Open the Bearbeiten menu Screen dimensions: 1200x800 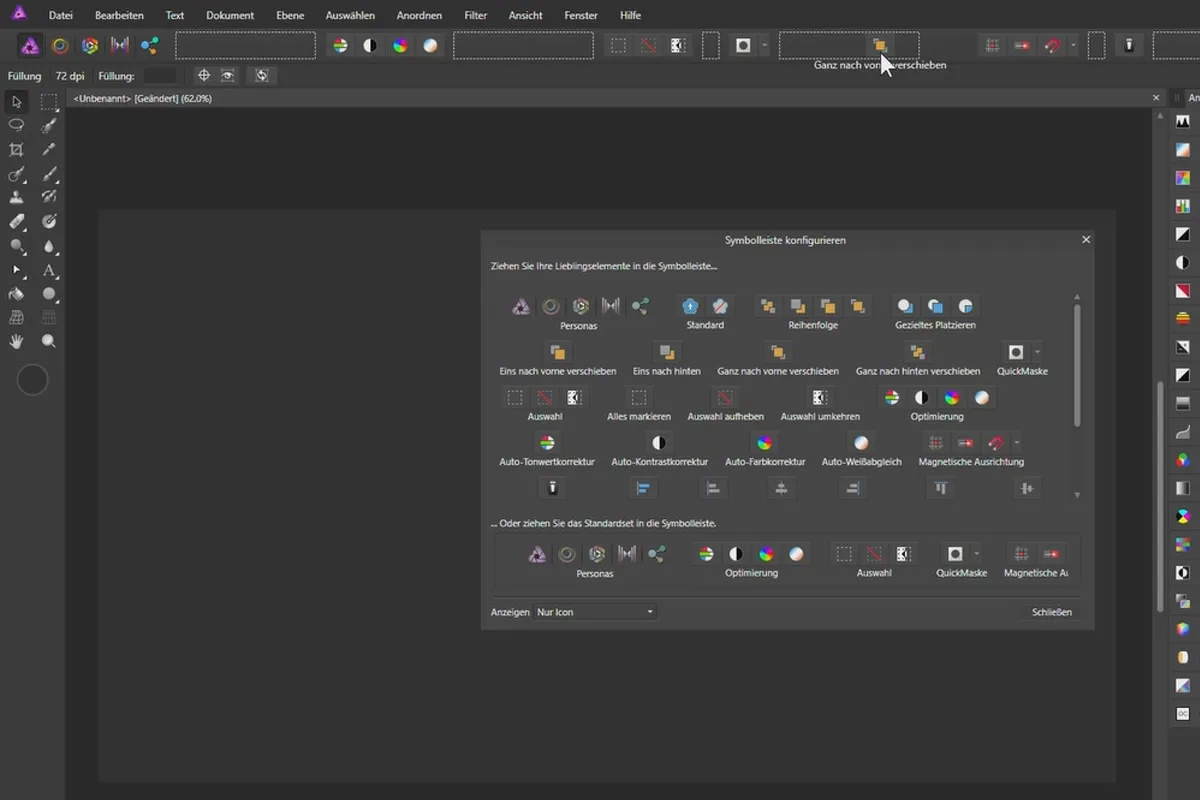tap(119, 15)
